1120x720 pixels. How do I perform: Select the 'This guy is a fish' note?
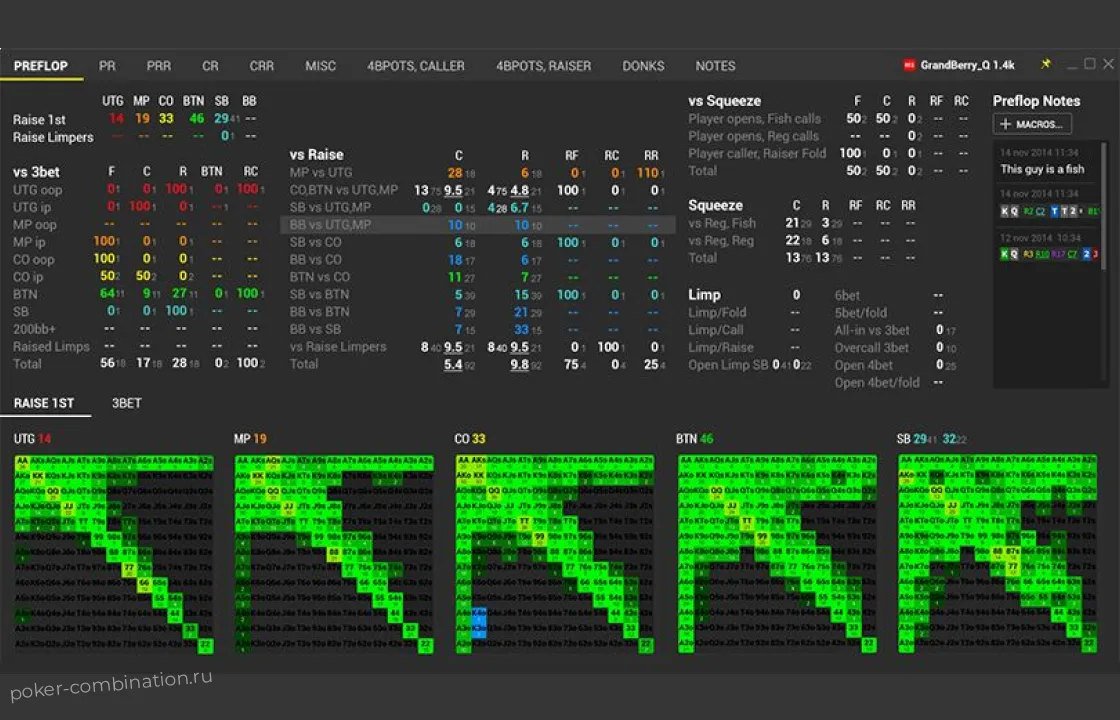click(x=1042, y=169)
